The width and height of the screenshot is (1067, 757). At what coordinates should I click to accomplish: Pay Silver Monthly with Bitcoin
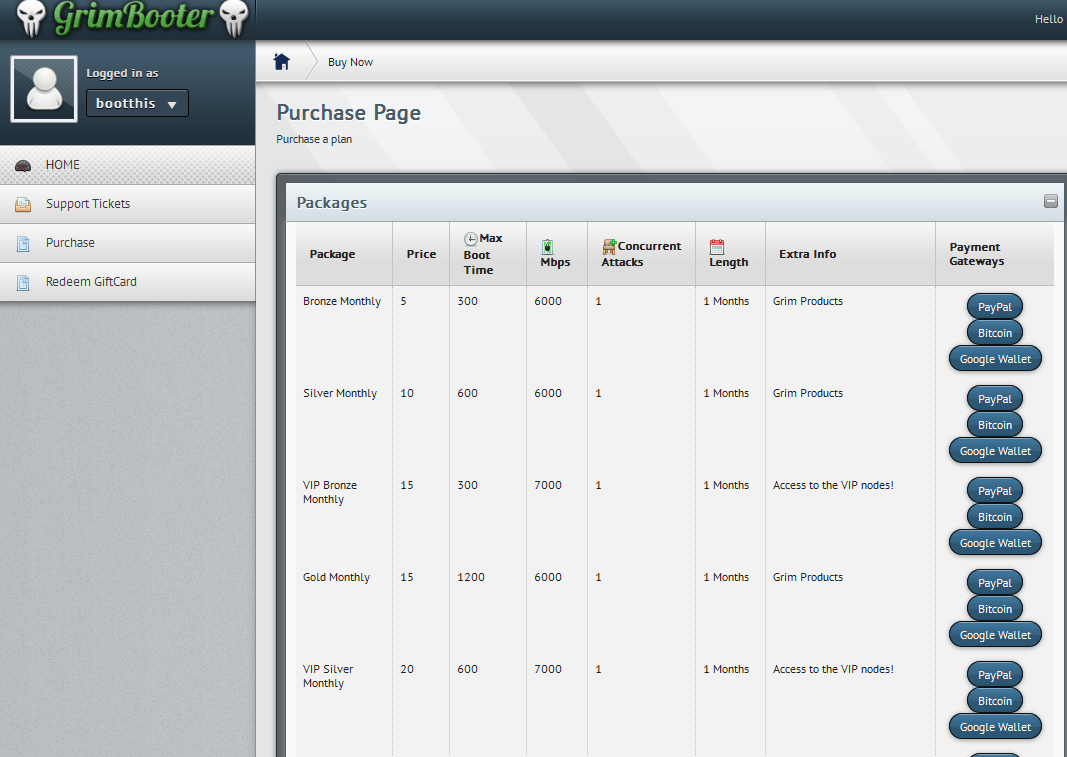[x=995, y=425]
